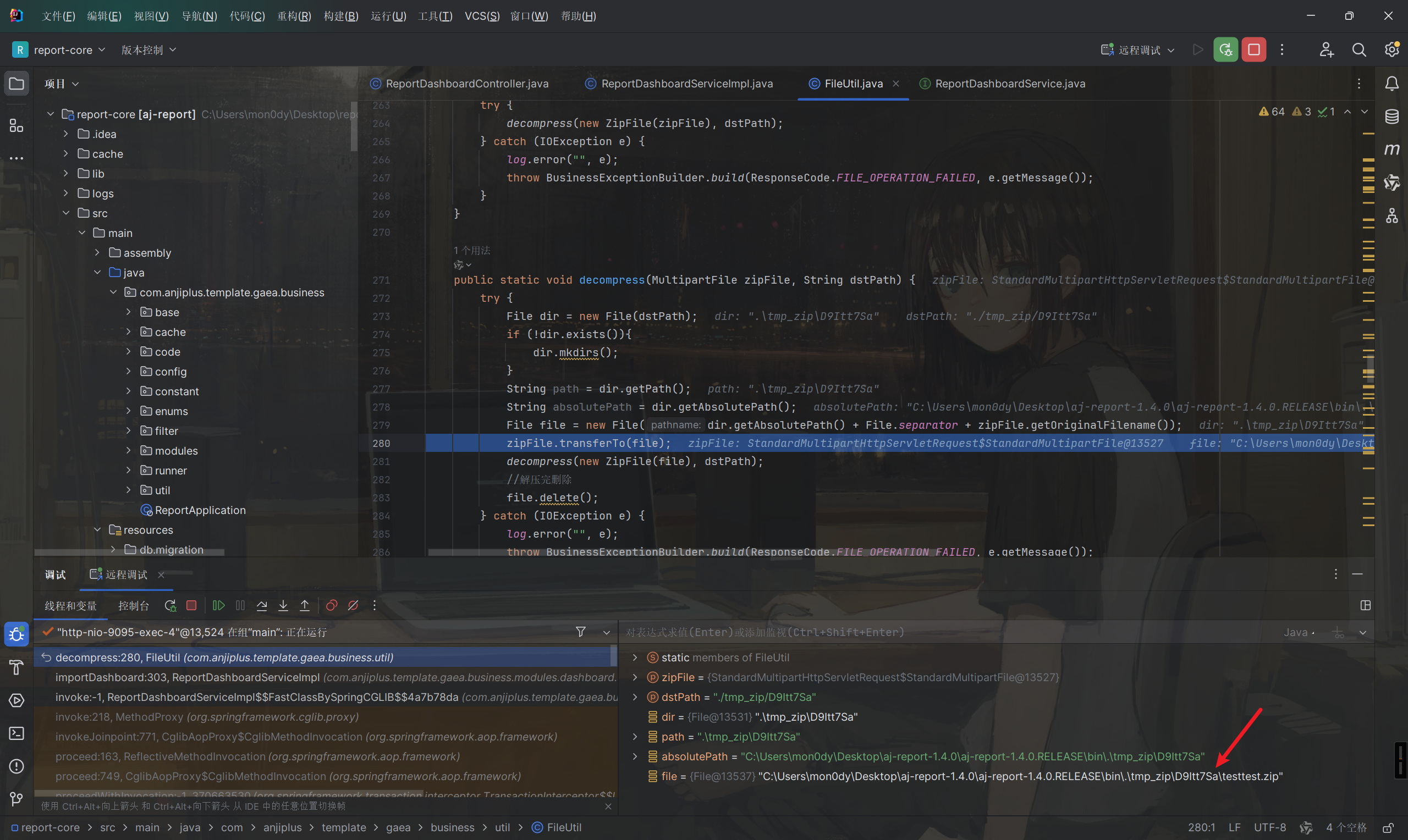This screenshot has height=840, width=1408.
Task: Toggle debugger layout settings icon
Action: [x=1366, y=606]
